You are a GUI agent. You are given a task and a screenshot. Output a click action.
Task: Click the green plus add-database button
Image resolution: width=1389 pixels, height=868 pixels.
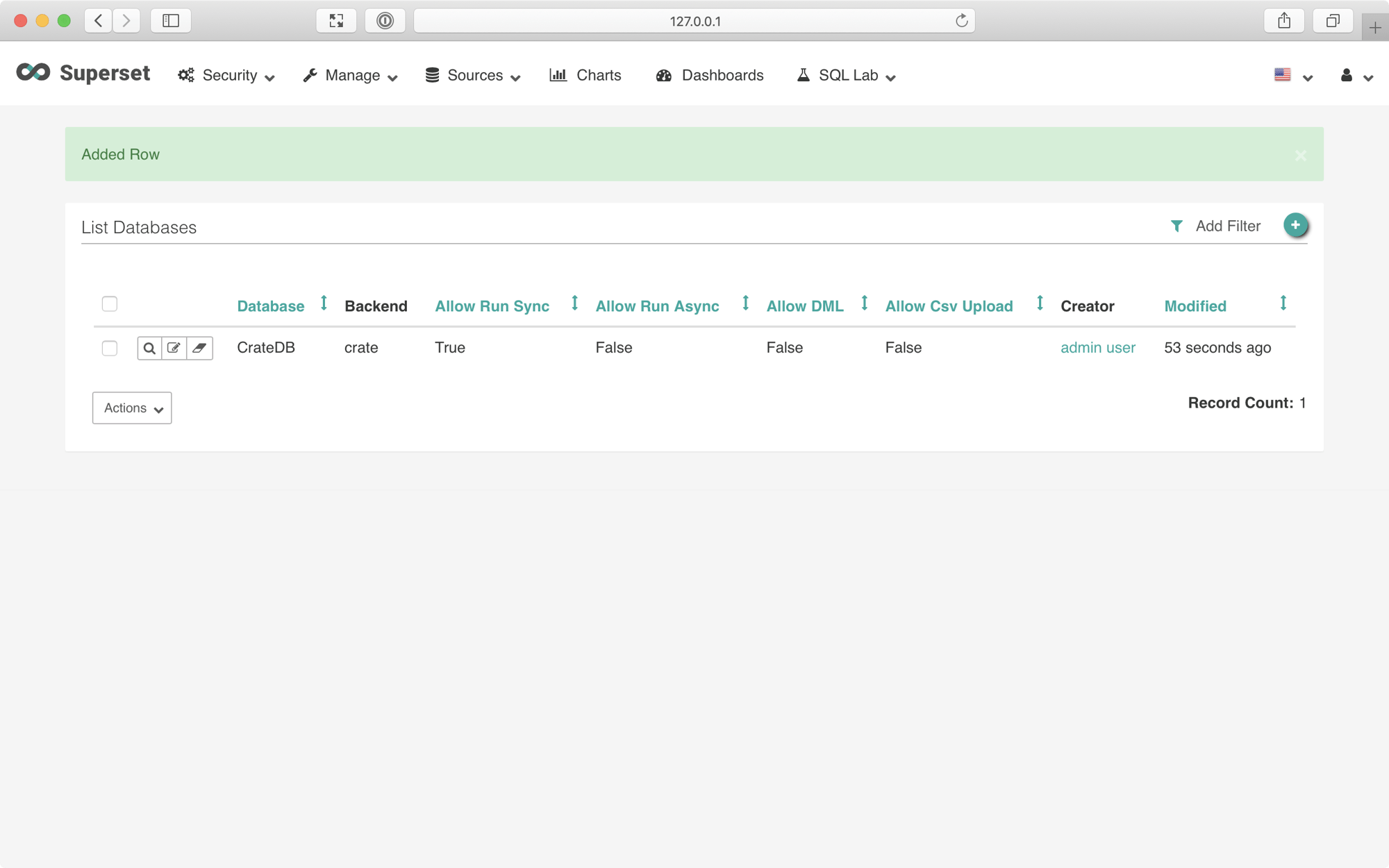pos(1295,225)
